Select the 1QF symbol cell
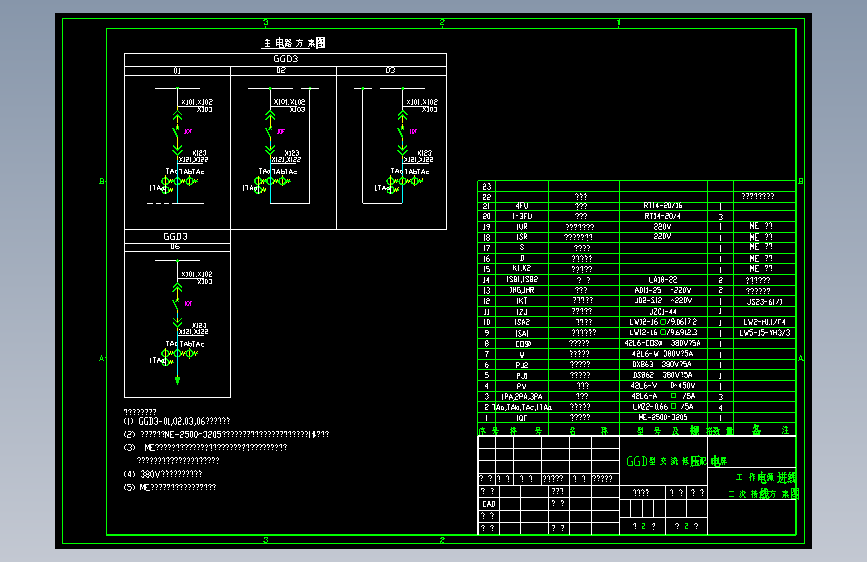Image resolution: width=867 pixels, height=562 pixels. coord(521,418)
